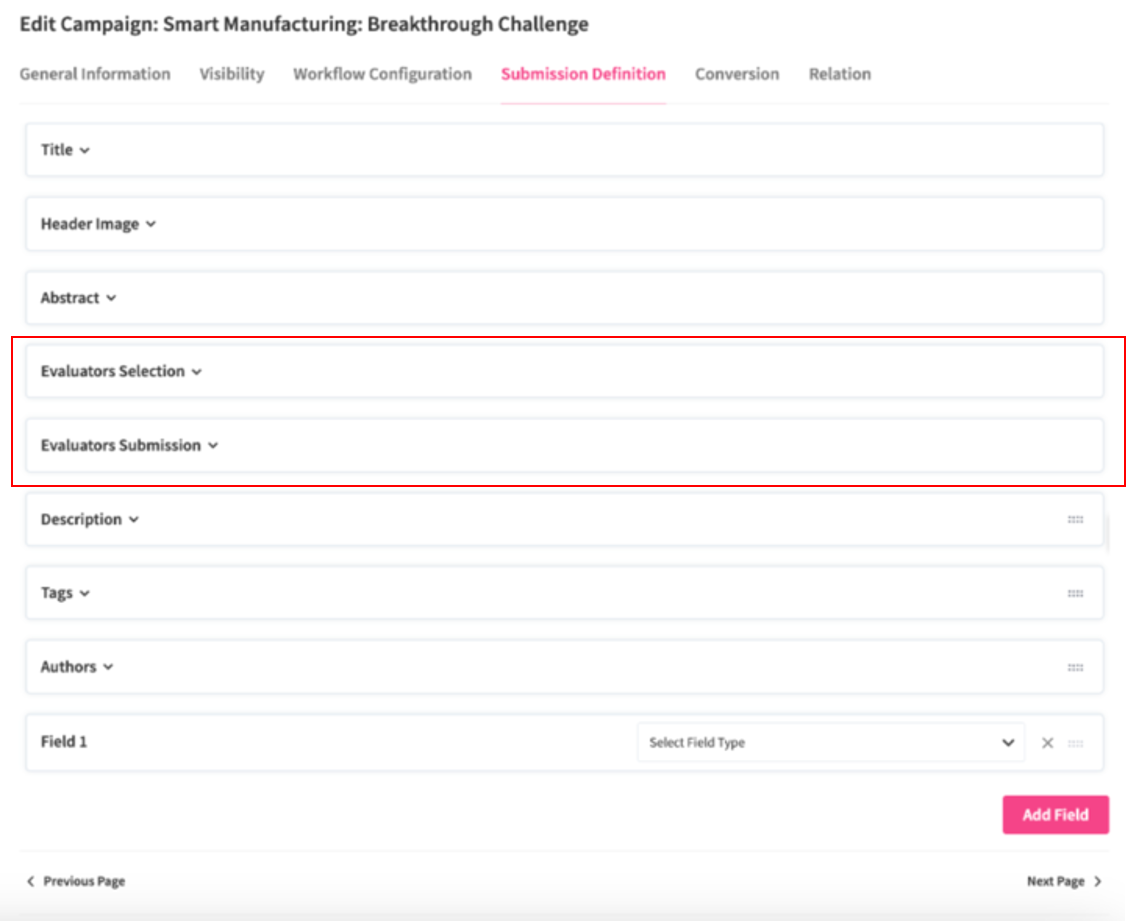Remove Field 1 with the X icon
The height and width of the screenshot is (921, 1126).
point(1047,743)
